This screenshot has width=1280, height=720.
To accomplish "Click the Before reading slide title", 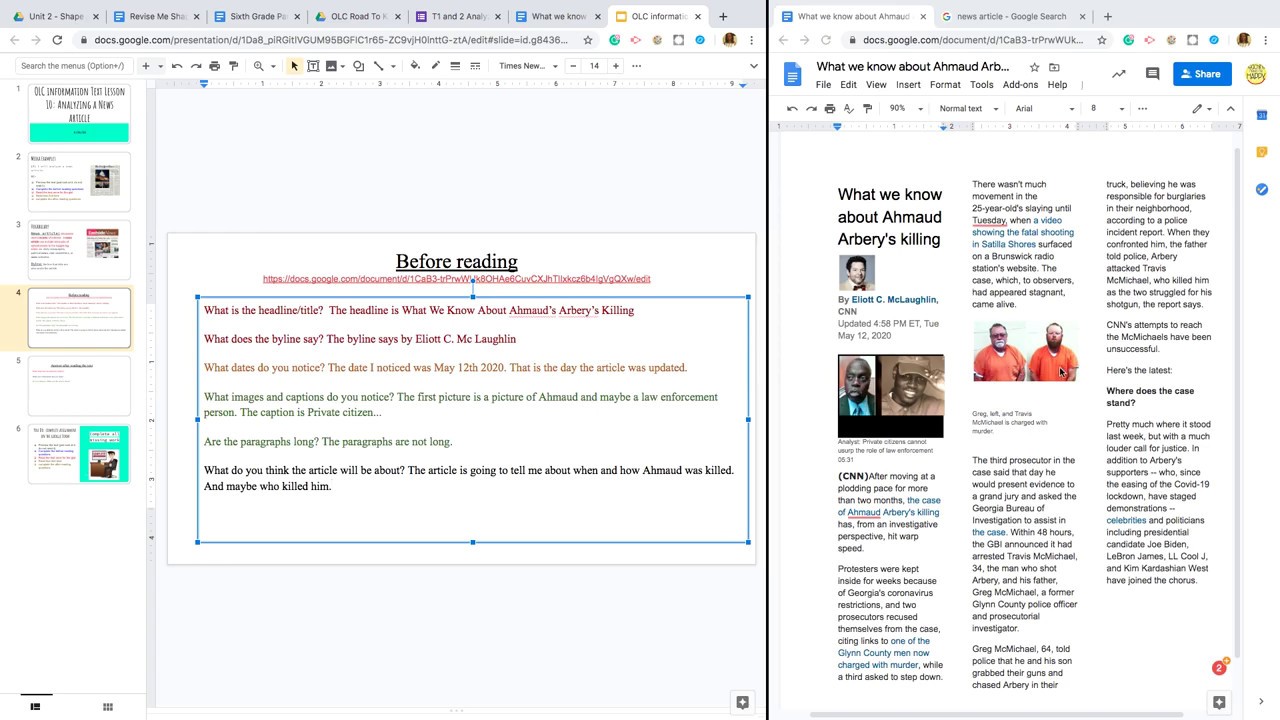I will click(456, 261).
